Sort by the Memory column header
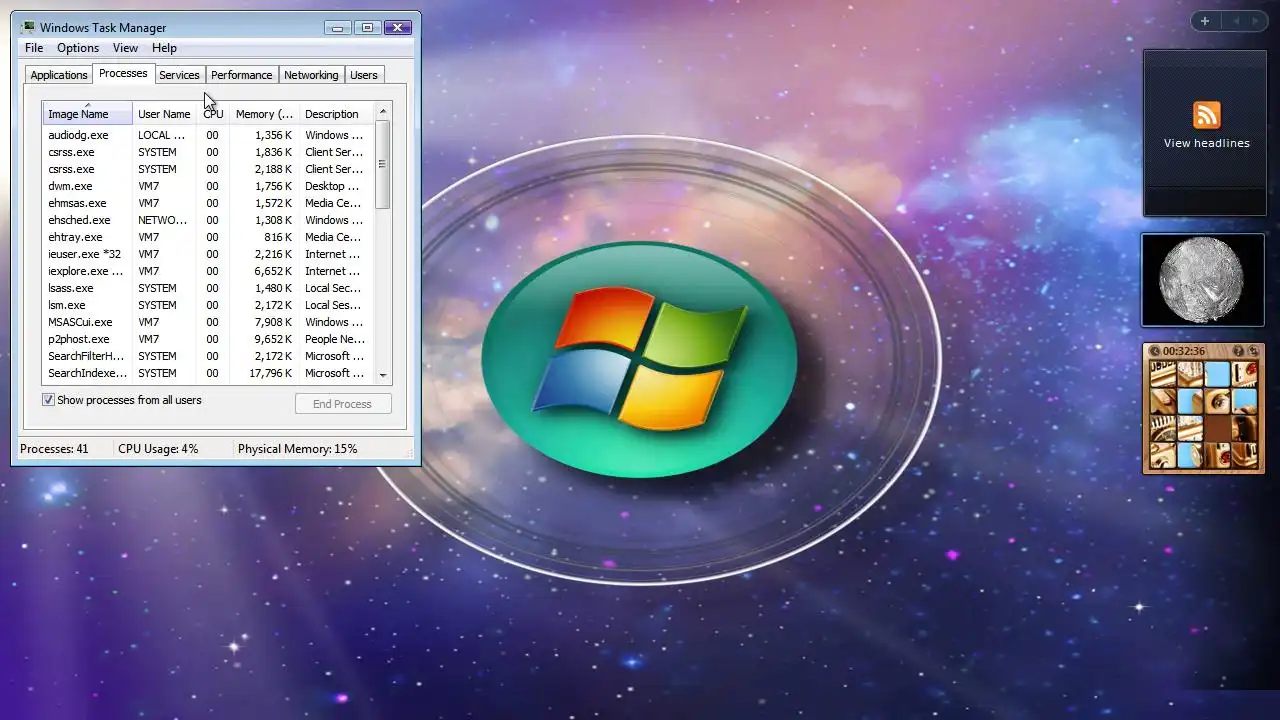 pos(264,114)
